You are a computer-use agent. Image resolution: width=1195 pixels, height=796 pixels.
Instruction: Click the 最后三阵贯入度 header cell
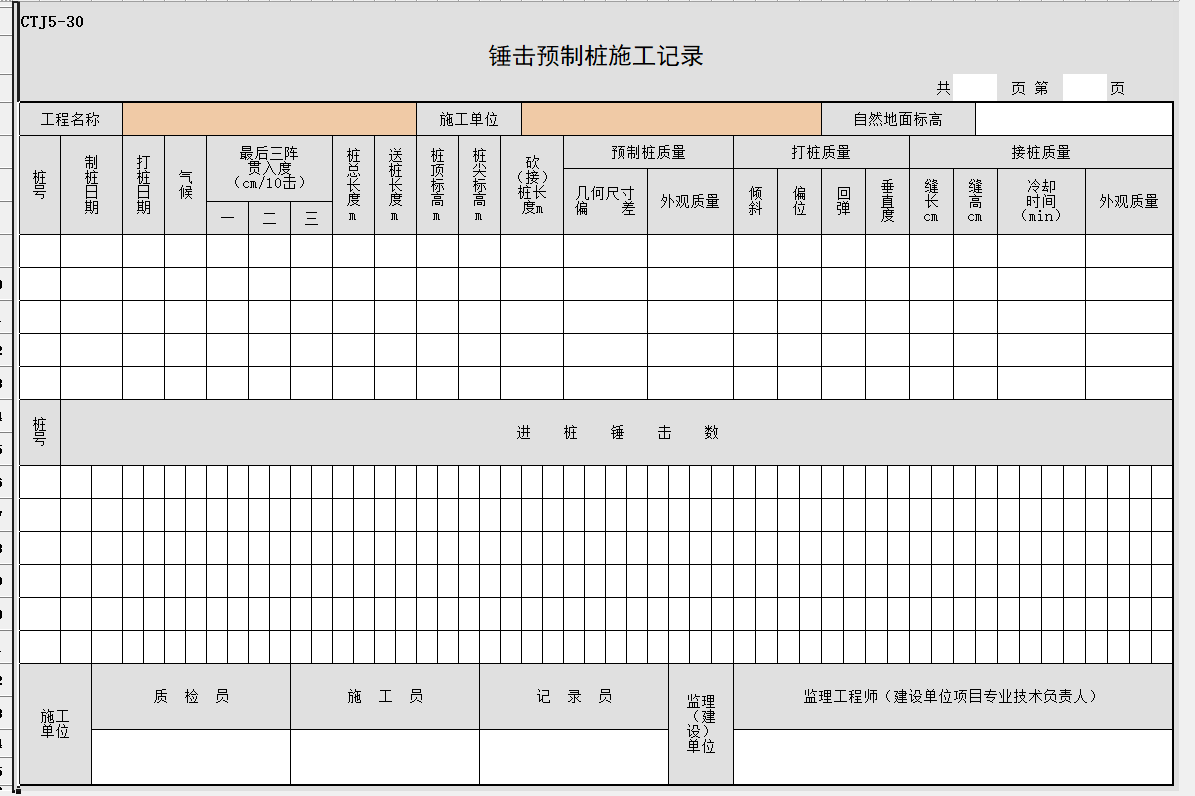click(x=269, y=168)
